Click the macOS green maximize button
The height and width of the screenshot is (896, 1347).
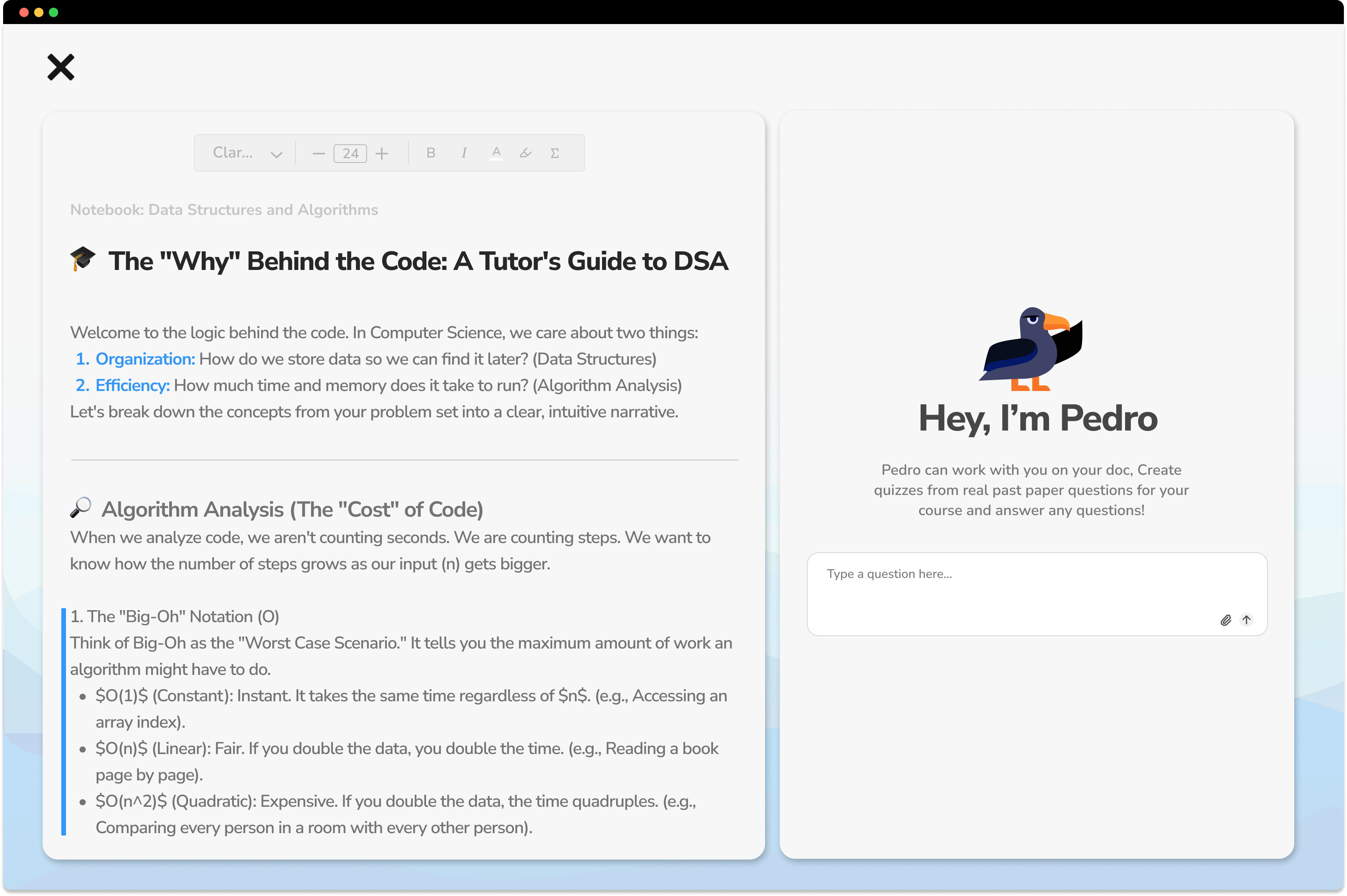click(x=54, y=12)
